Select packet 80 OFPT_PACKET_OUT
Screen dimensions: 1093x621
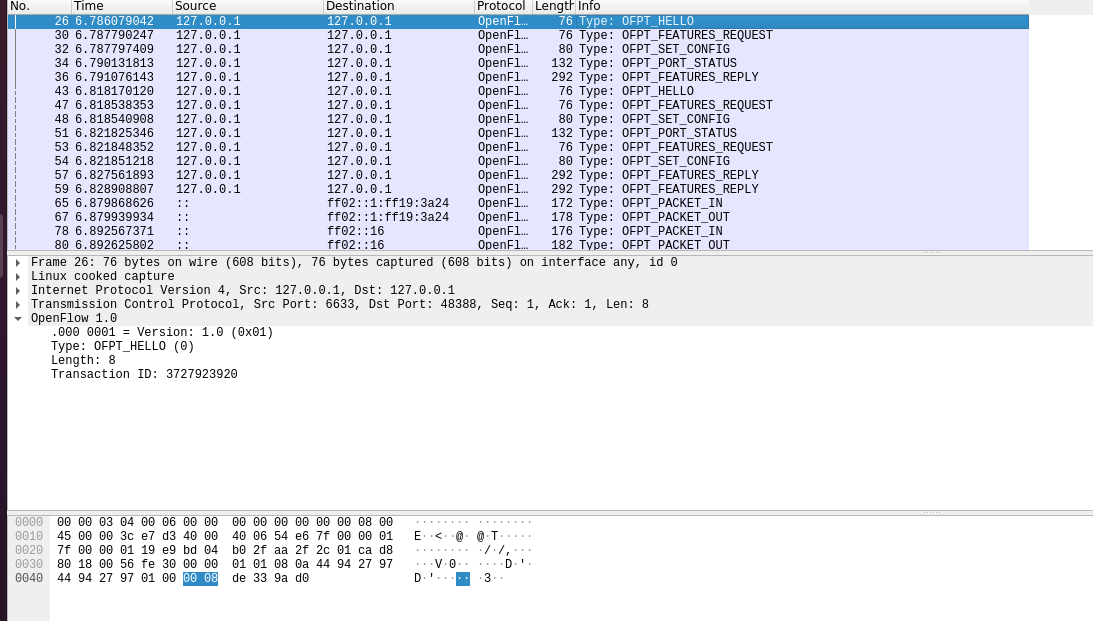(x=400, y=245)
